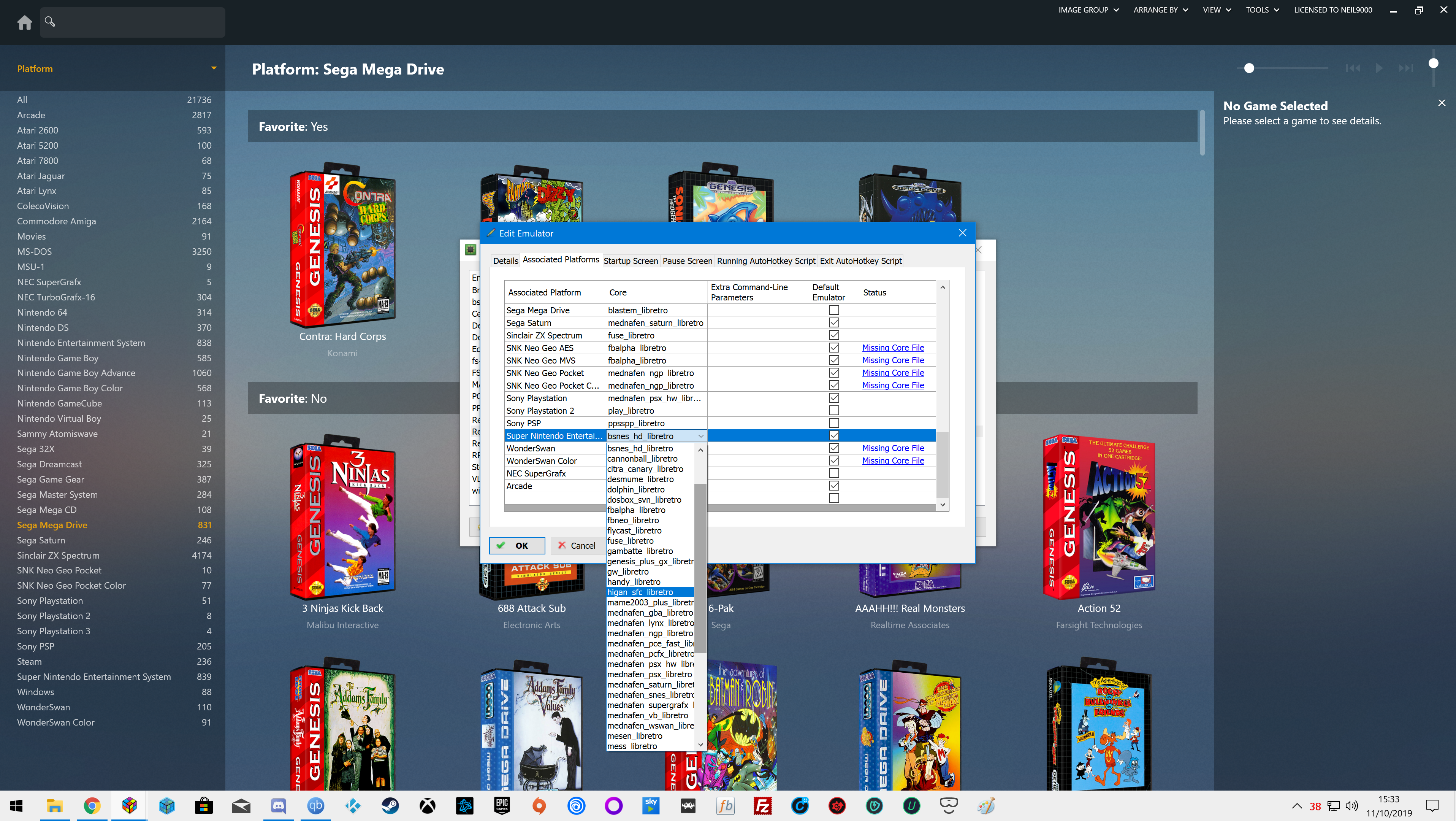
Task: Uncheck Default Emulator for Sinclair ZX Spectrum
Action: 834,335
